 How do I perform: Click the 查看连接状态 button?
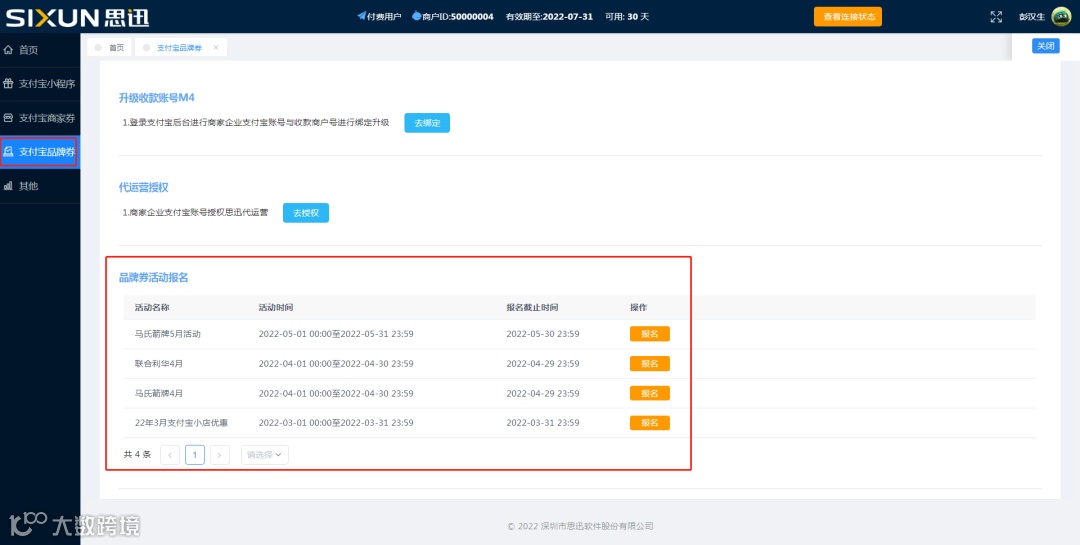(848, 17)
